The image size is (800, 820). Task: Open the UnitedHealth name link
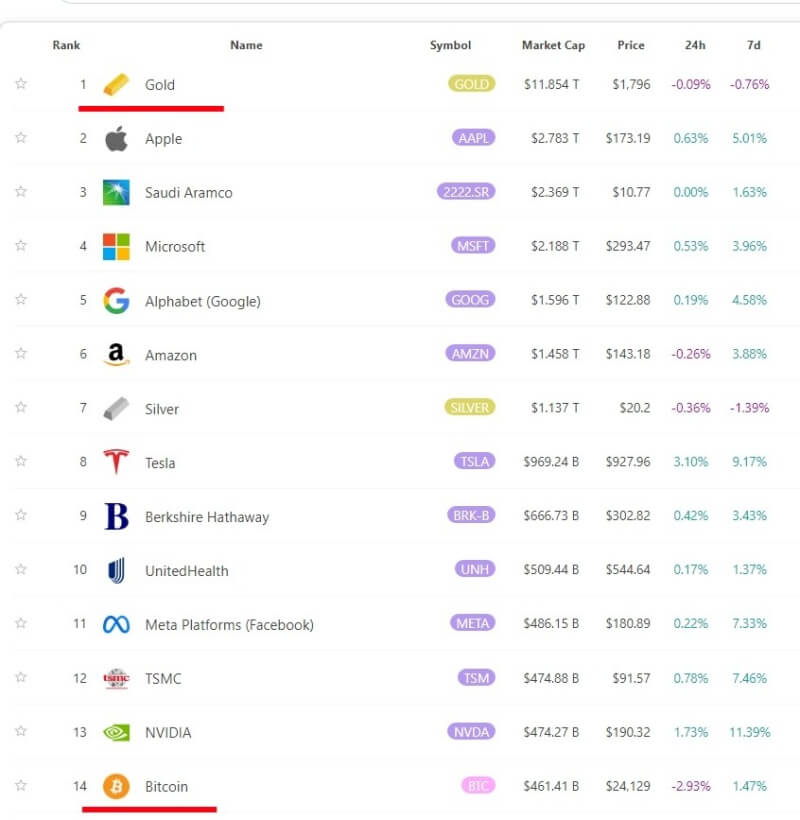point(186,571)
